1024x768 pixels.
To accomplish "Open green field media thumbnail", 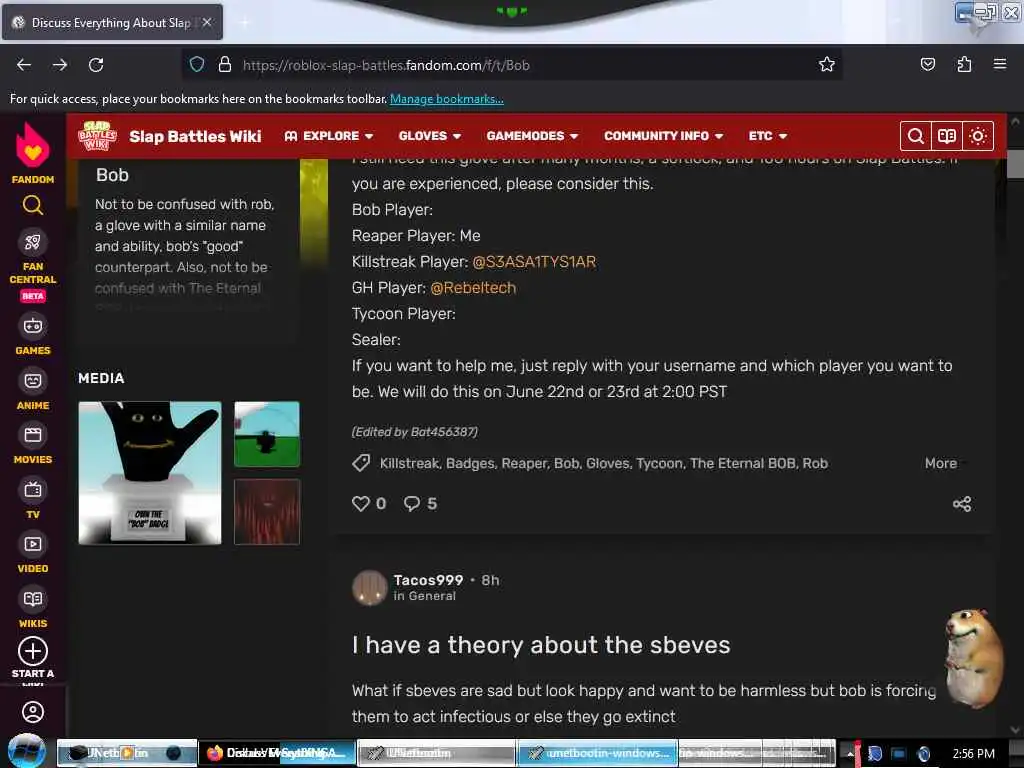I will point(267,434).
